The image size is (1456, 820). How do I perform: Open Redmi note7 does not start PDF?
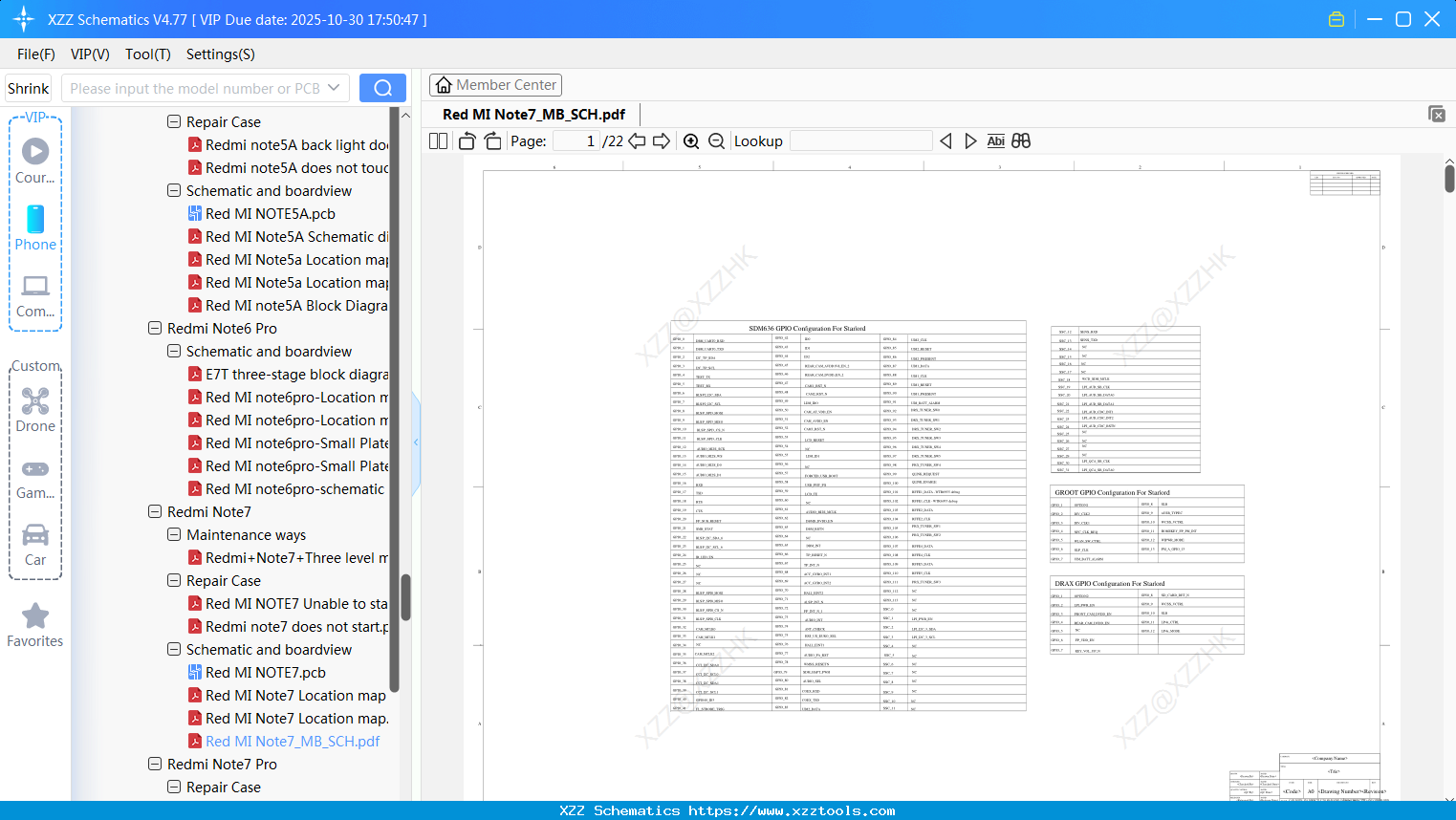[x=288, y=626]
